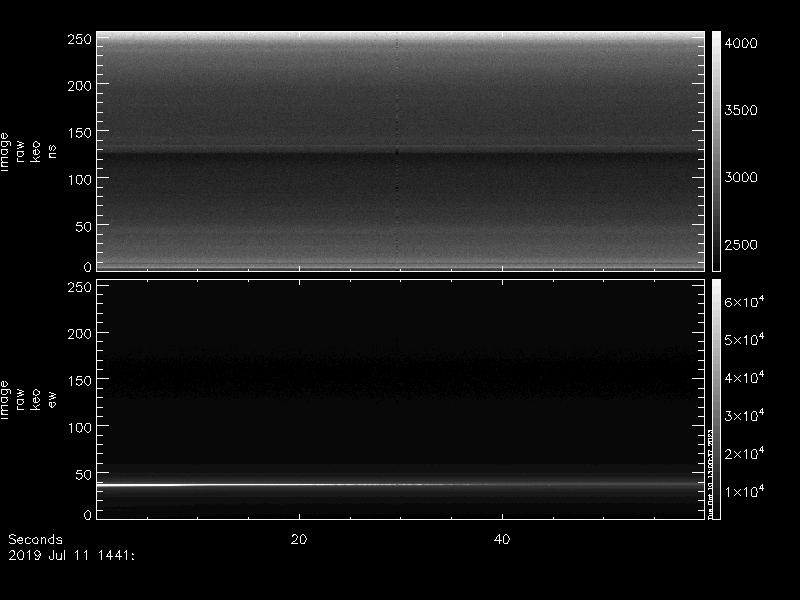Click the '2500' top colorbar label
Image resolution: width=800 pixels, height=600 pixels.
[741, 244]
